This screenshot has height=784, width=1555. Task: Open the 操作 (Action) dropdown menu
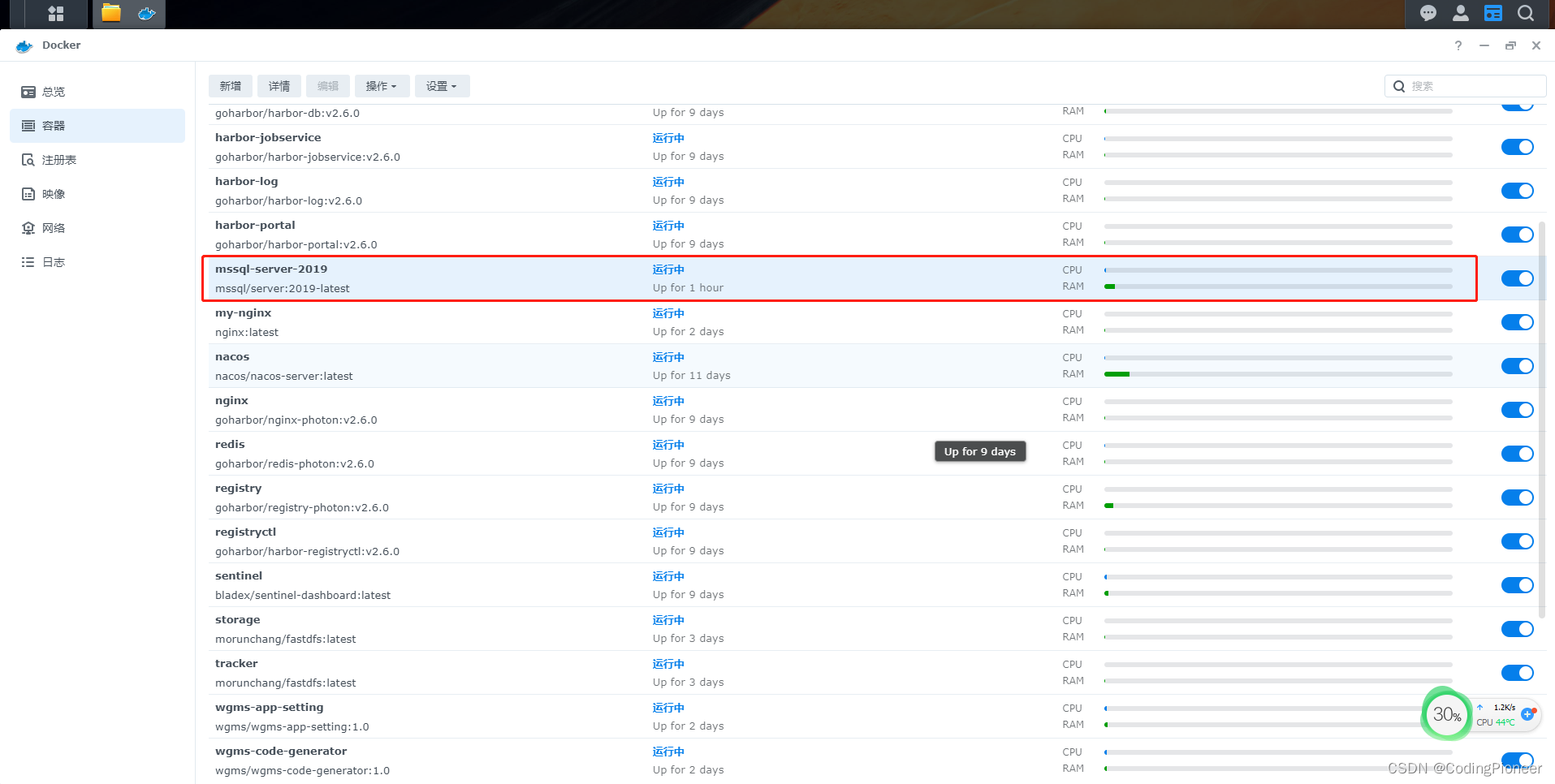coord(382,85)
